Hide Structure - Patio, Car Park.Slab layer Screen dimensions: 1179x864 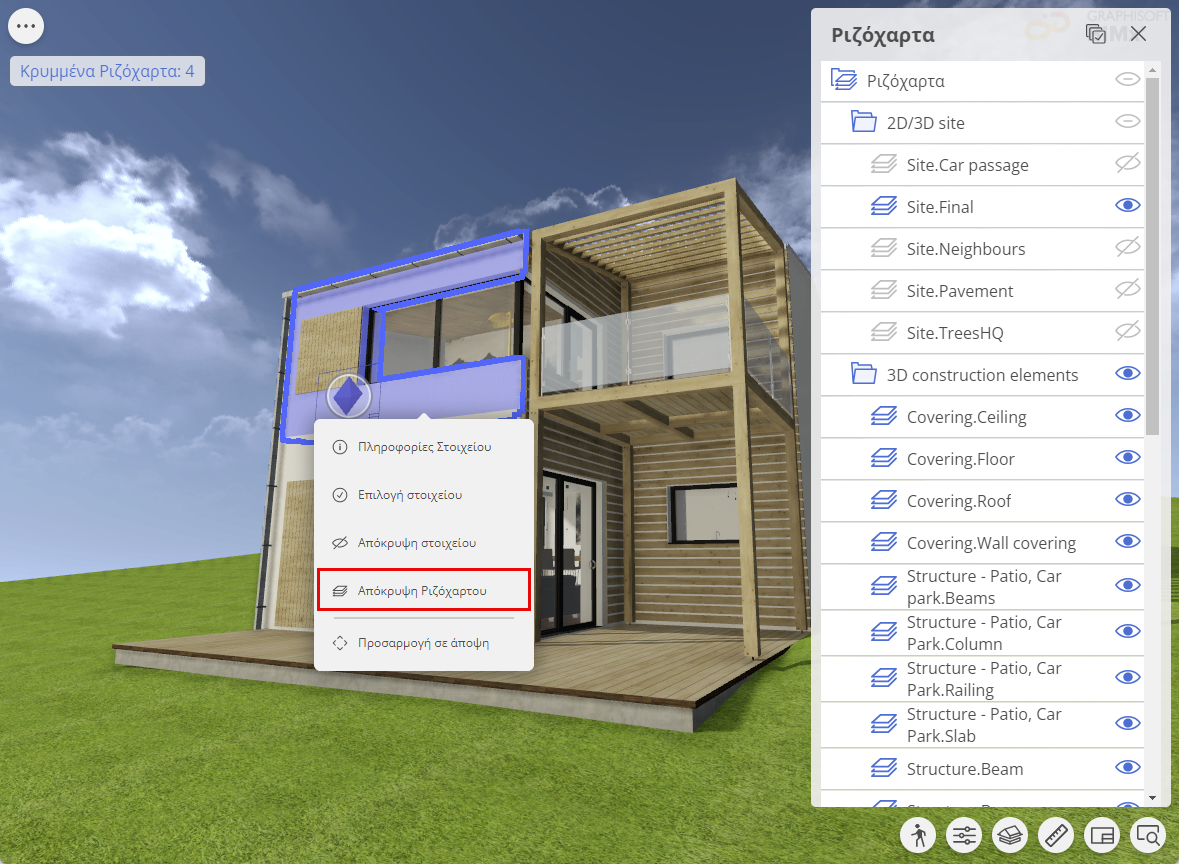click(1128, 723)
